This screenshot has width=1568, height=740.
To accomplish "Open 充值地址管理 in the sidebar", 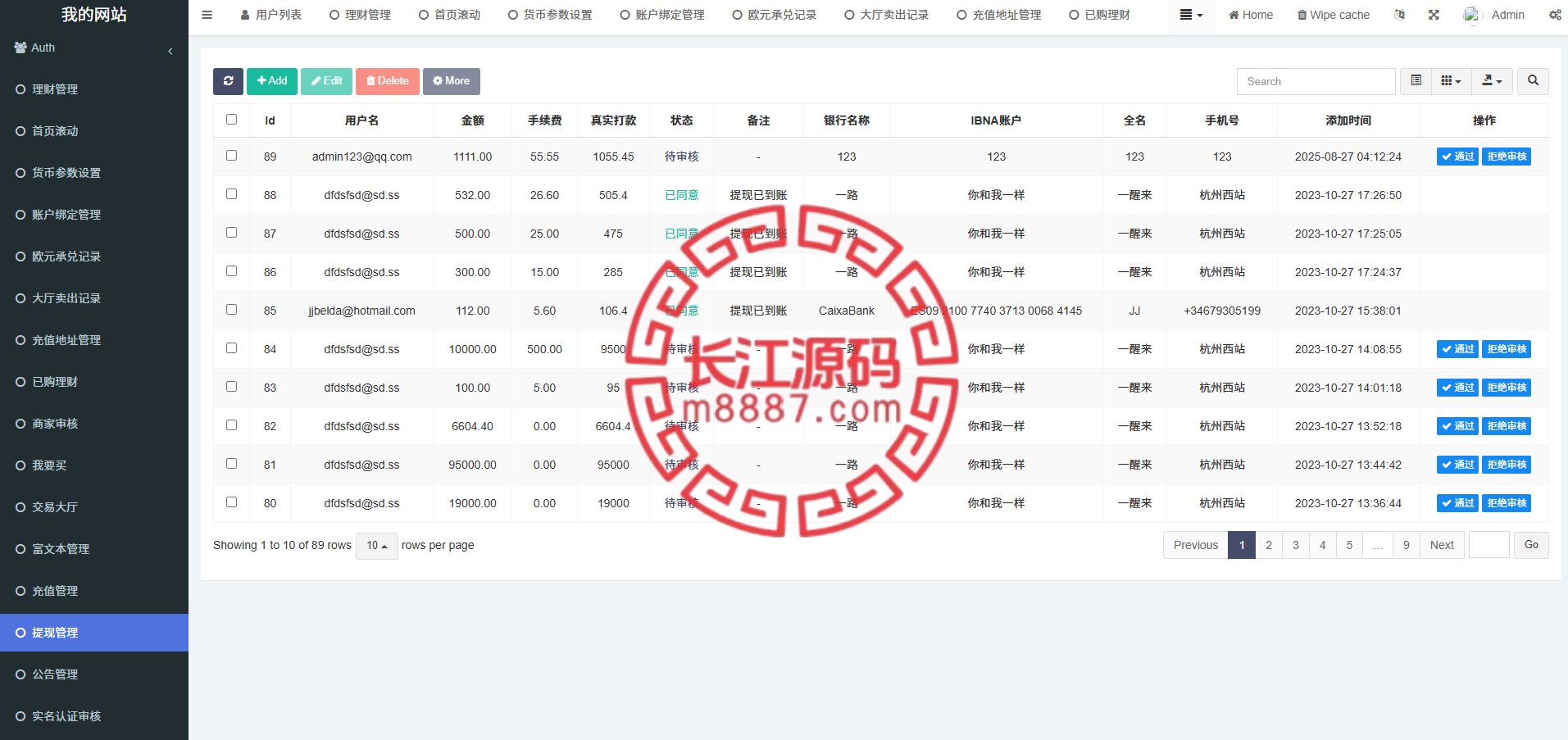I will point(94,340).
